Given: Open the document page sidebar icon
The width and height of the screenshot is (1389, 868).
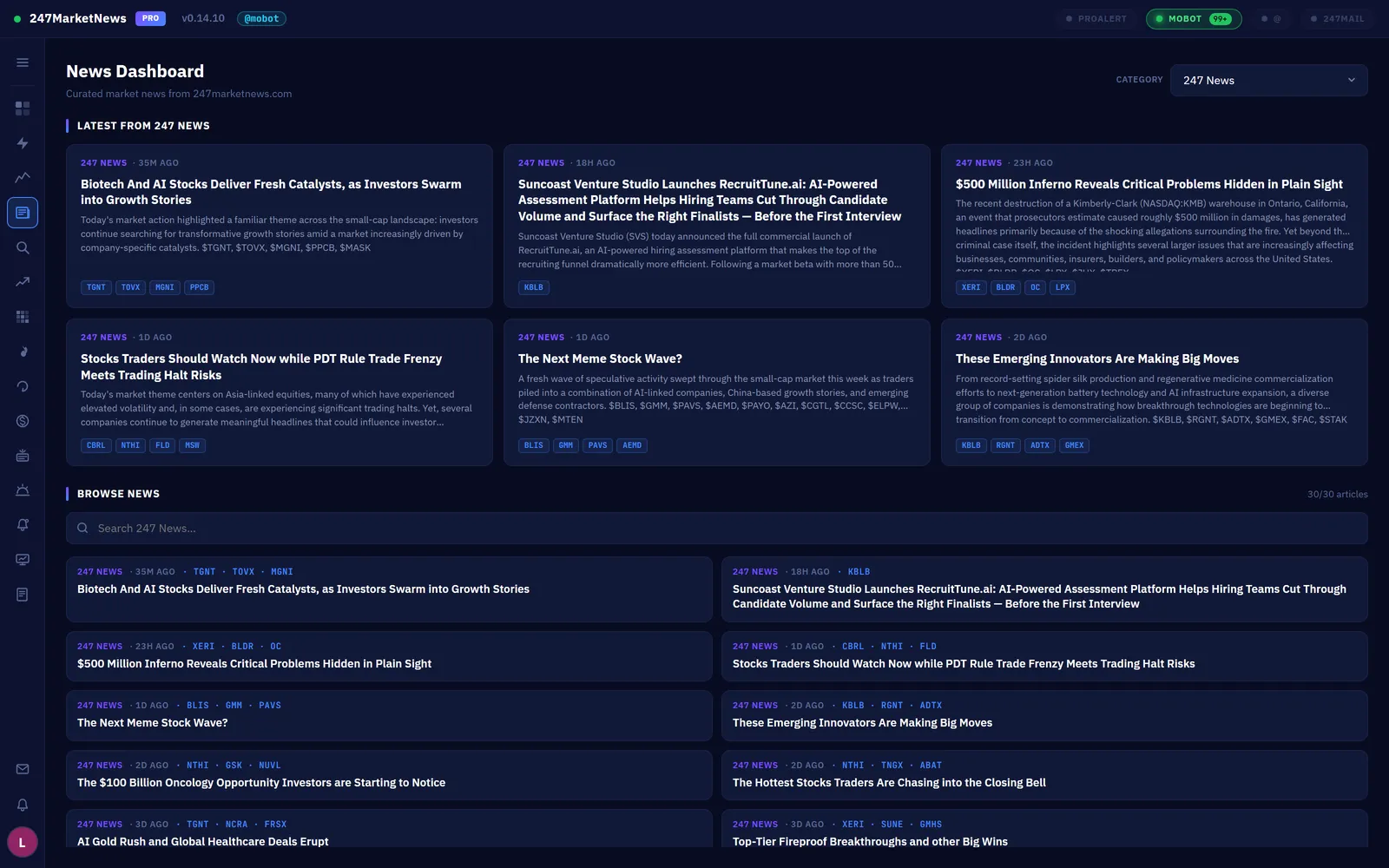Looking at the screenshot, I should [x=23, y=595].
